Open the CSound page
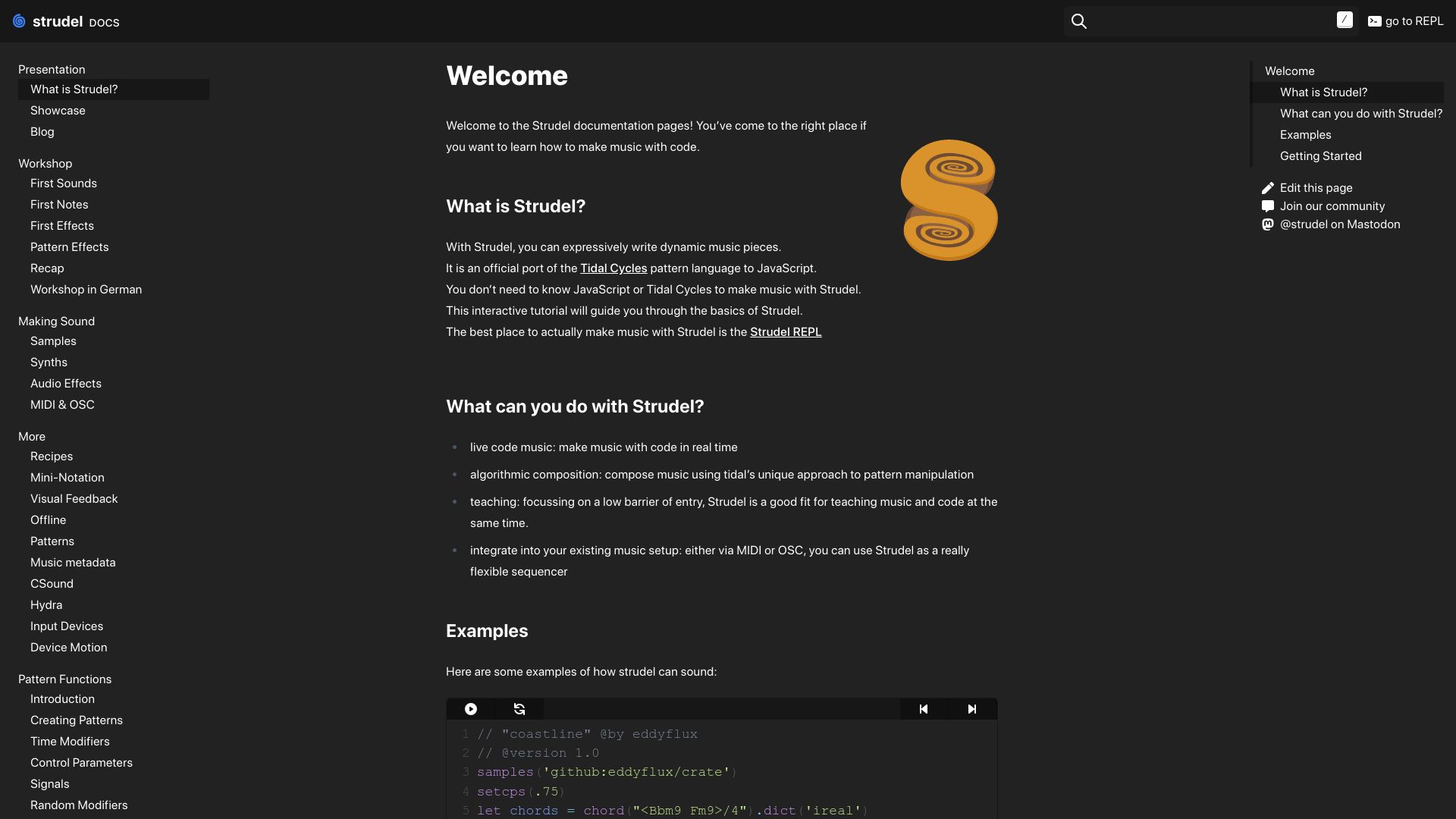This screenshot has width=1456, height=819. [52, 584]
